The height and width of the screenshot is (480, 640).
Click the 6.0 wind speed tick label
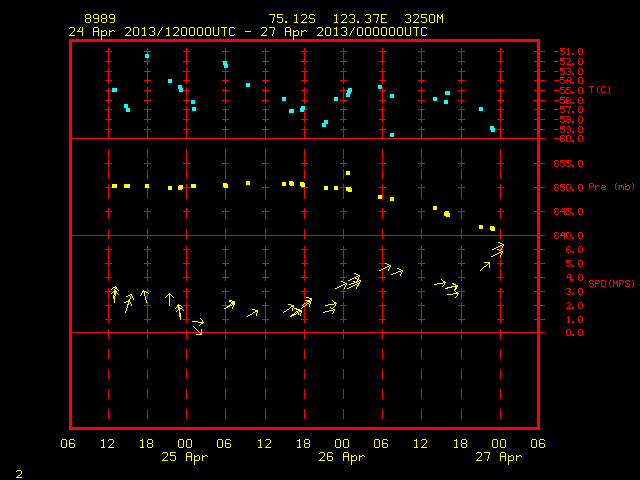574,250
